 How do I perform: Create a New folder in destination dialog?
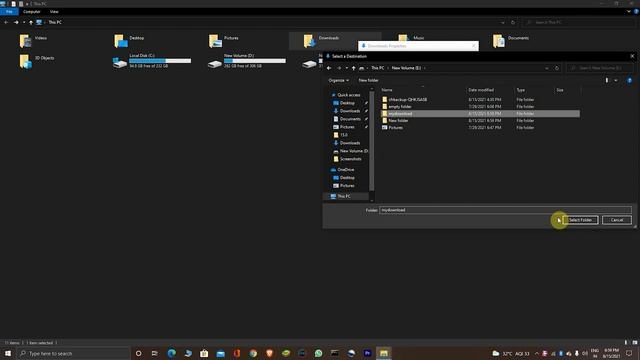(x=368, y=80)
